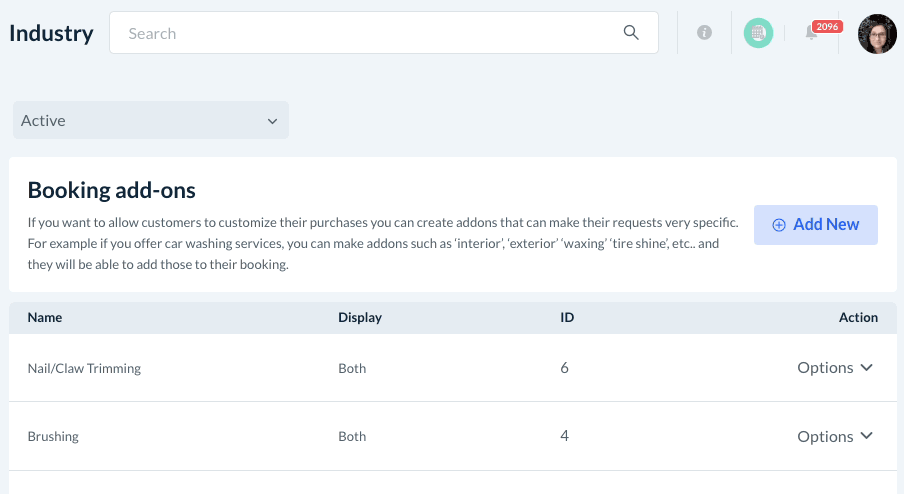Open notifications bell with 2096 badge
The height and width of the screenshot is (494, 904).
812,34
